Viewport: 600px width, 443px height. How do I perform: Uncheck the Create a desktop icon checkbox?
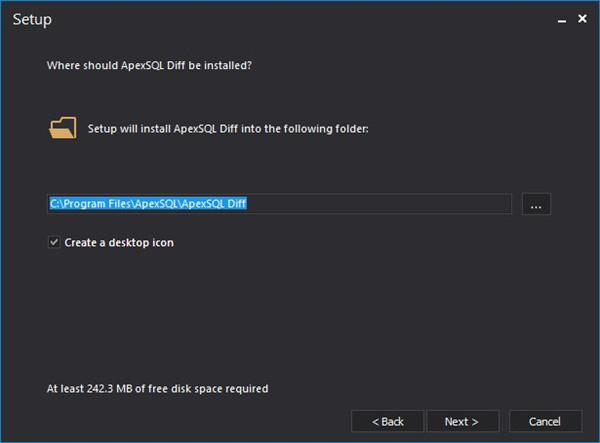point(54,242)
